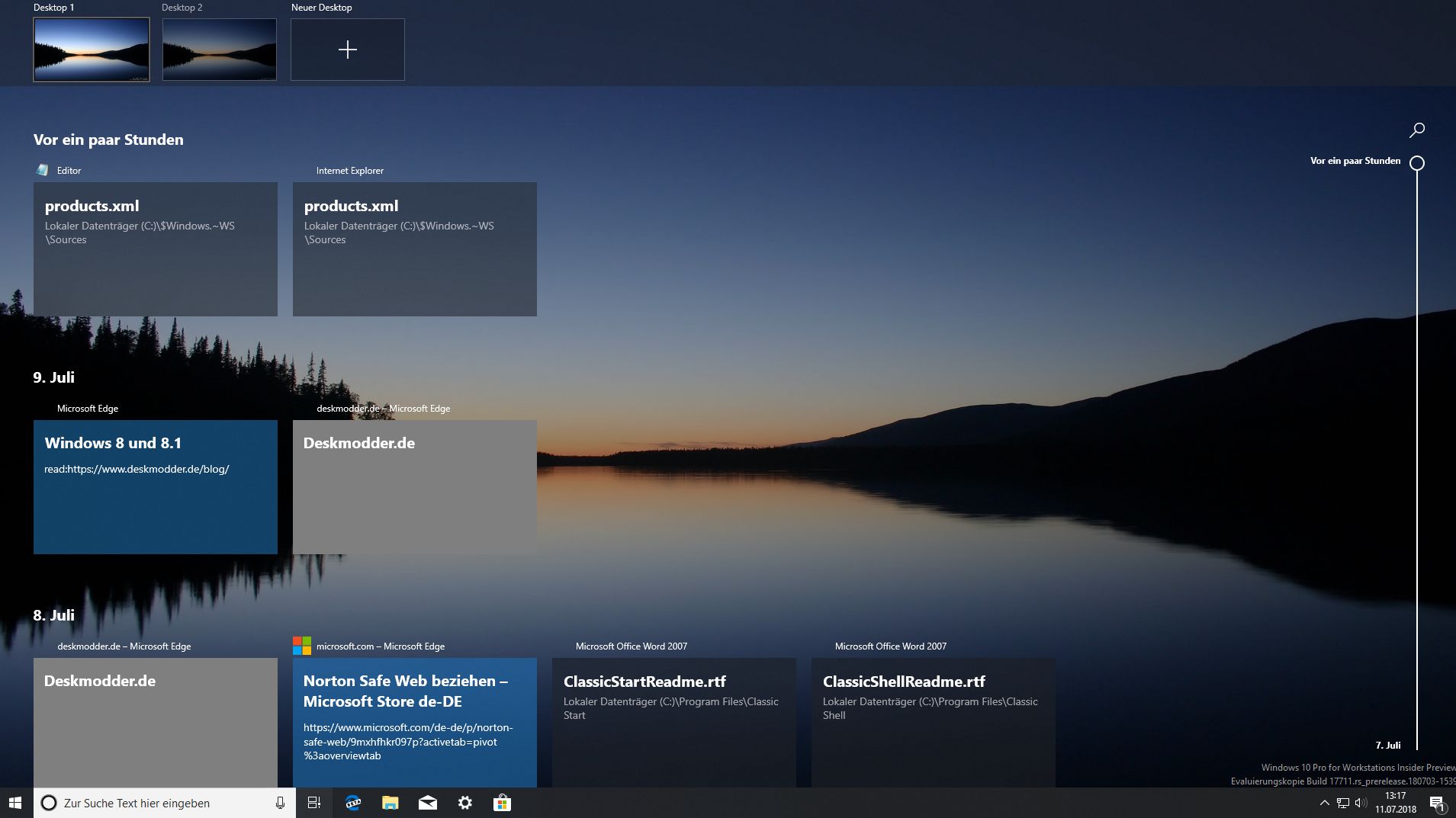Toggle the Task View taskbar button

(313, 803)
